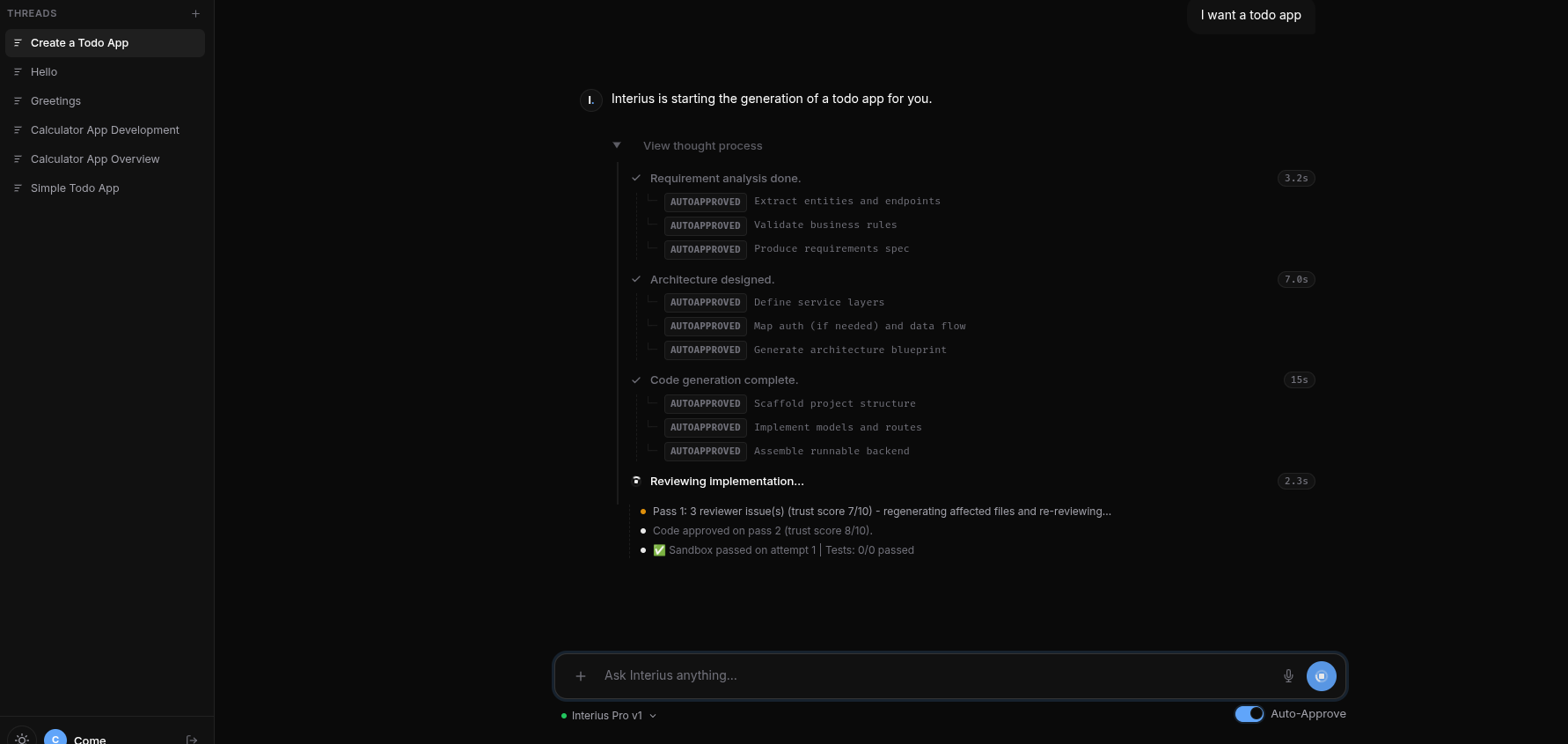This screenshot has height=744, width=1568.
Task: Click the trust score 8/10 progress entry
Action: tap(762, 530)
